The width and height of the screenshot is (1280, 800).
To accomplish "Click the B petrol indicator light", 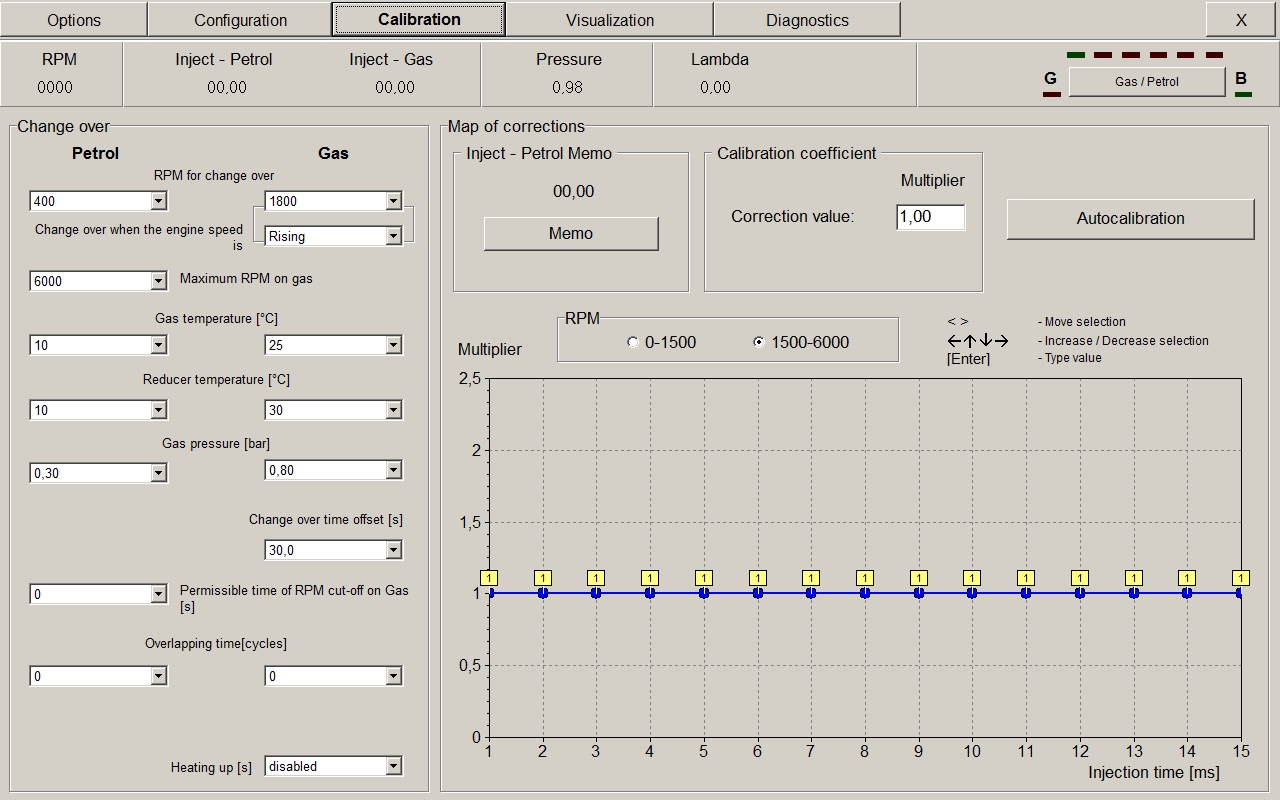I will click(x=1243, y=95).
